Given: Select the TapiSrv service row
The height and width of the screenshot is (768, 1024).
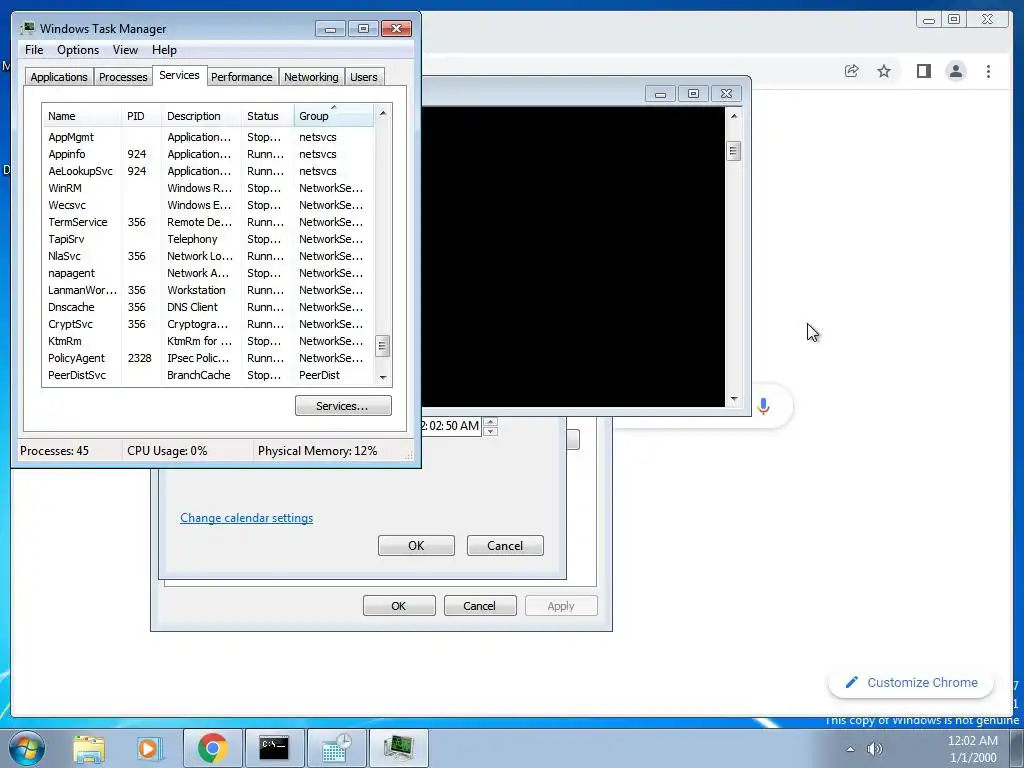Looking at the screenshot, I should (208, 239).
